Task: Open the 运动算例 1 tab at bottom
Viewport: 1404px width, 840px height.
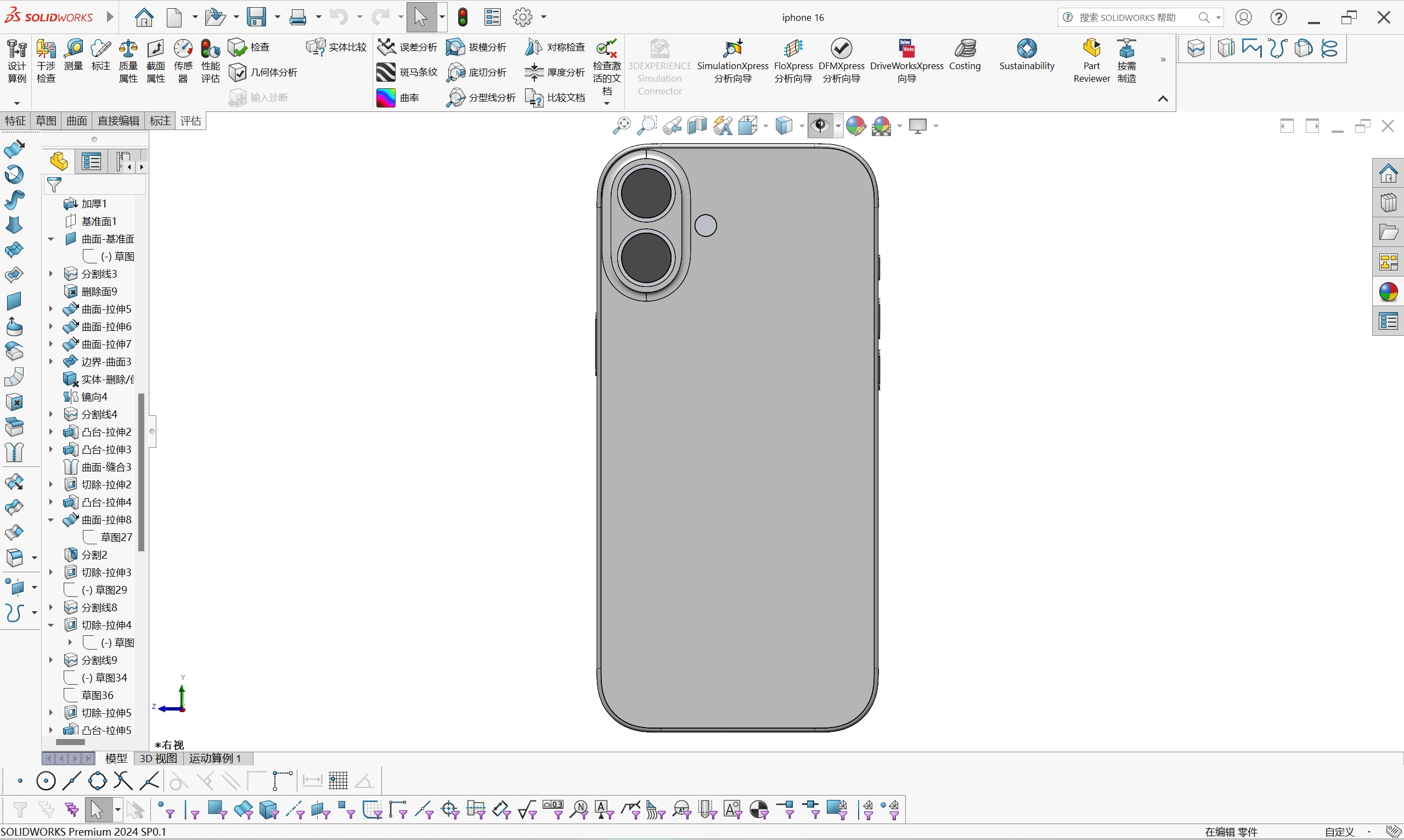Action: (x=215, y=758)
